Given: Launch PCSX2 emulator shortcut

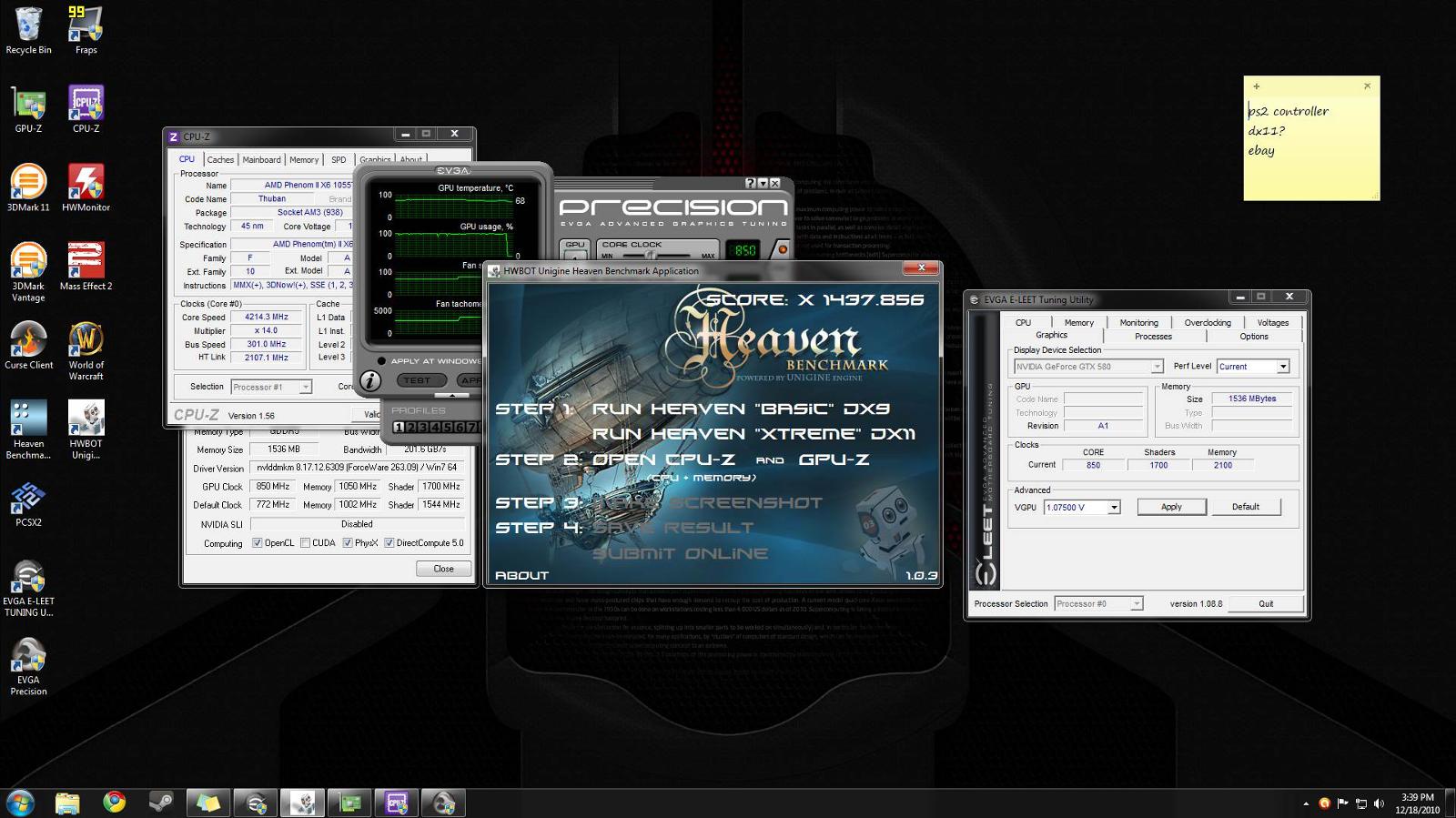Looking at the screenshot, I should click(28, 504).
